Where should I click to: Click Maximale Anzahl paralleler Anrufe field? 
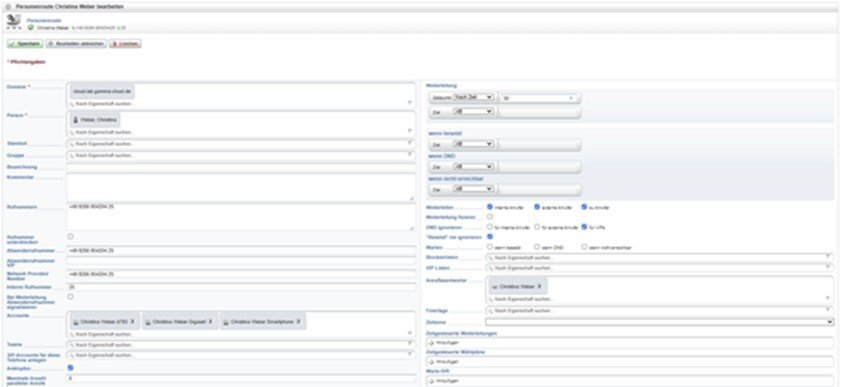[241, 379]
